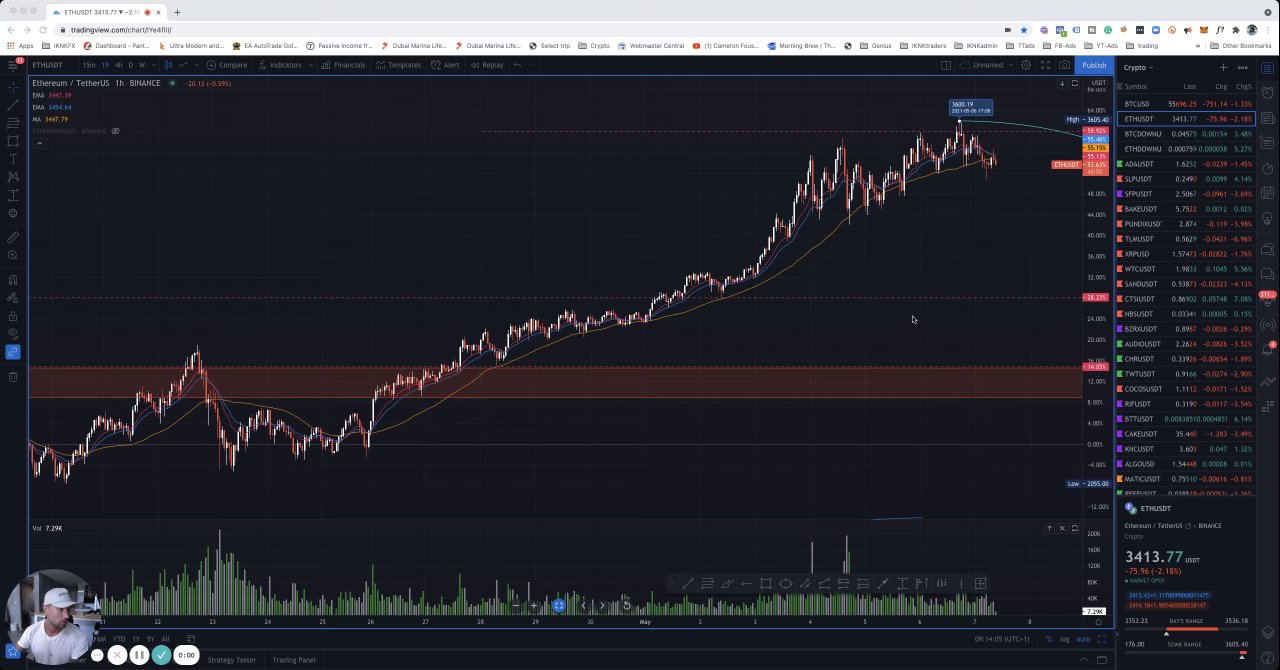
Task: Open the watchlist panel icon
Action: pos(1267,67)
